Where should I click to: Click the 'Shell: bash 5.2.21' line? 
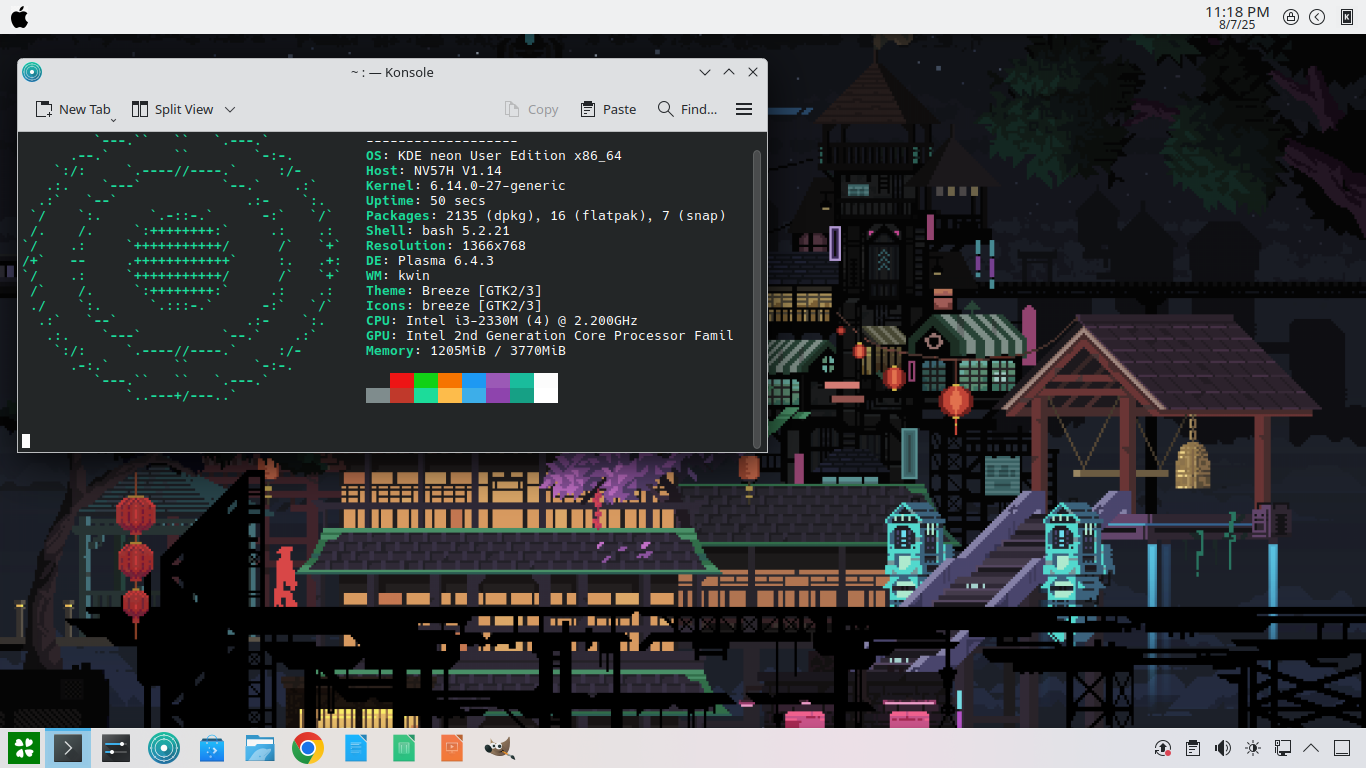click(438, 231)
